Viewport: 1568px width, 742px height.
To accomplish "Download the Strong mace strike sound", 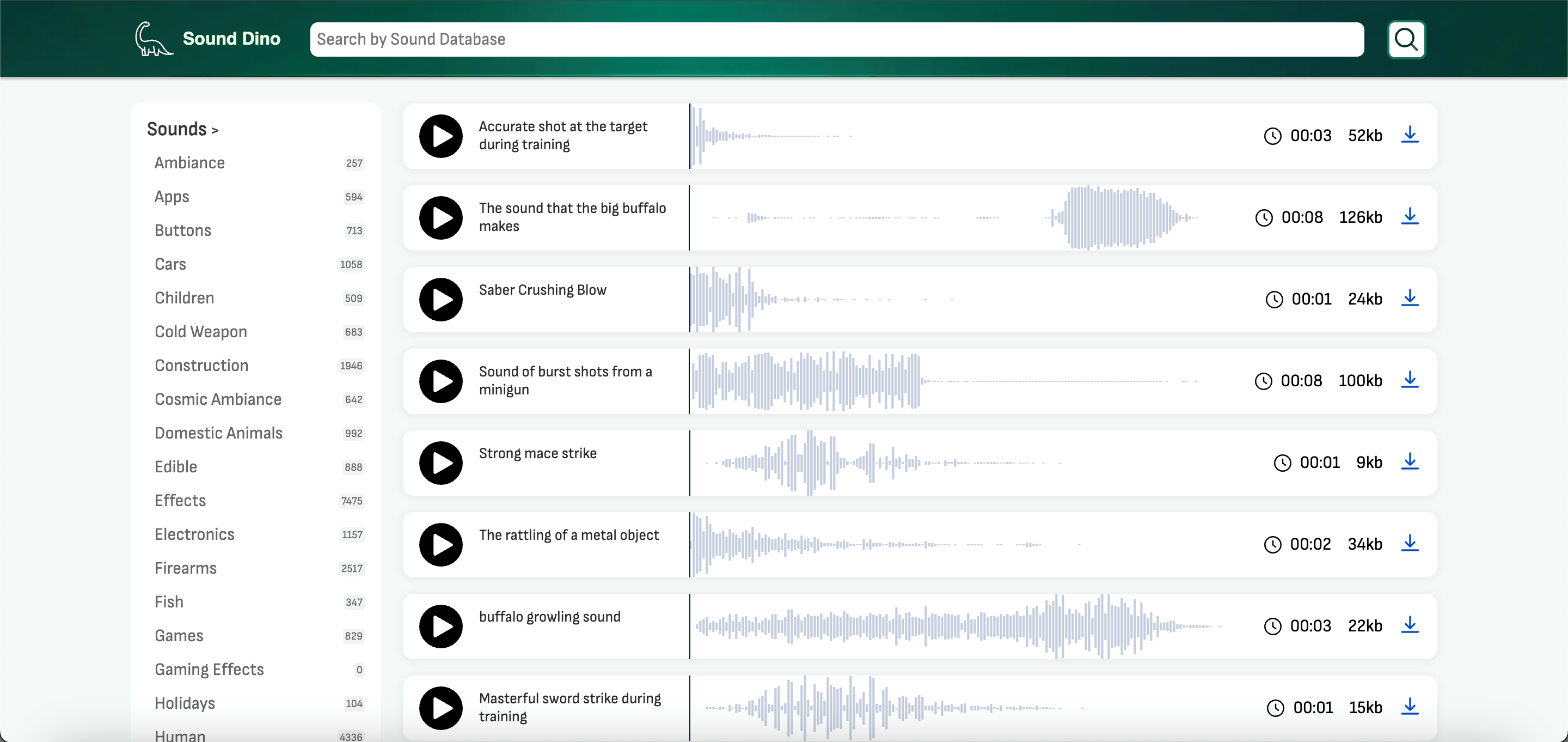I will 1409,462.
